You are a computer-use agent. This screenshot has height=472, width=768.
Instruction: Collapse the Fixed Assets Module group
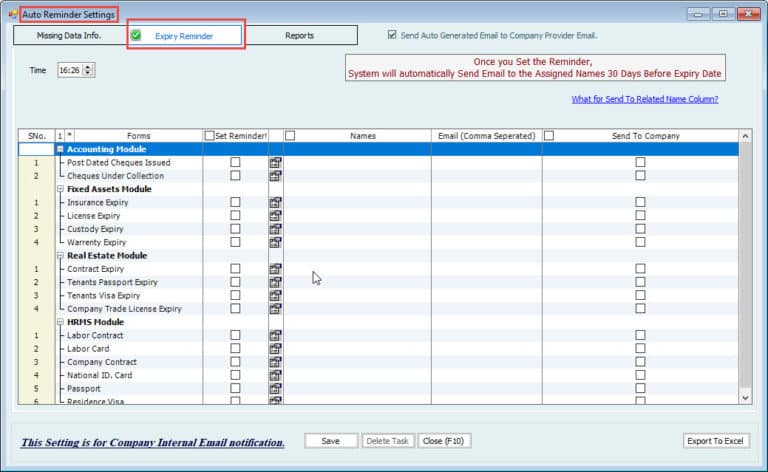click(60, 189)
